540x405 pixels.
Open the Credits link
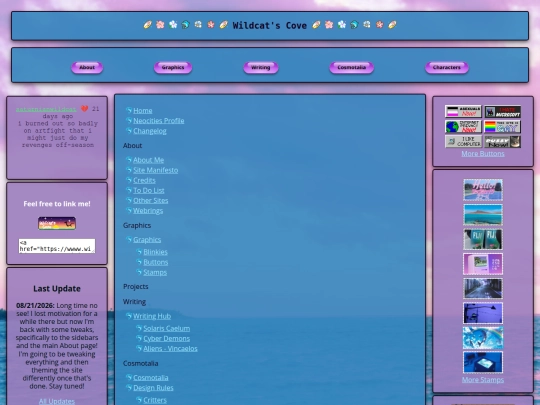pos(144,180)
